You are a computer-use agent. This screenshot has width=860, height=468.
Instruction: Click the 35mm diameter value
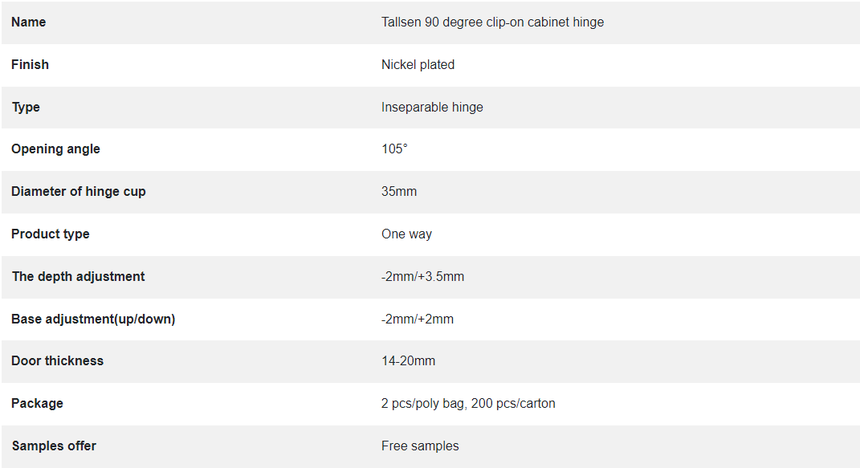(399, 191)
